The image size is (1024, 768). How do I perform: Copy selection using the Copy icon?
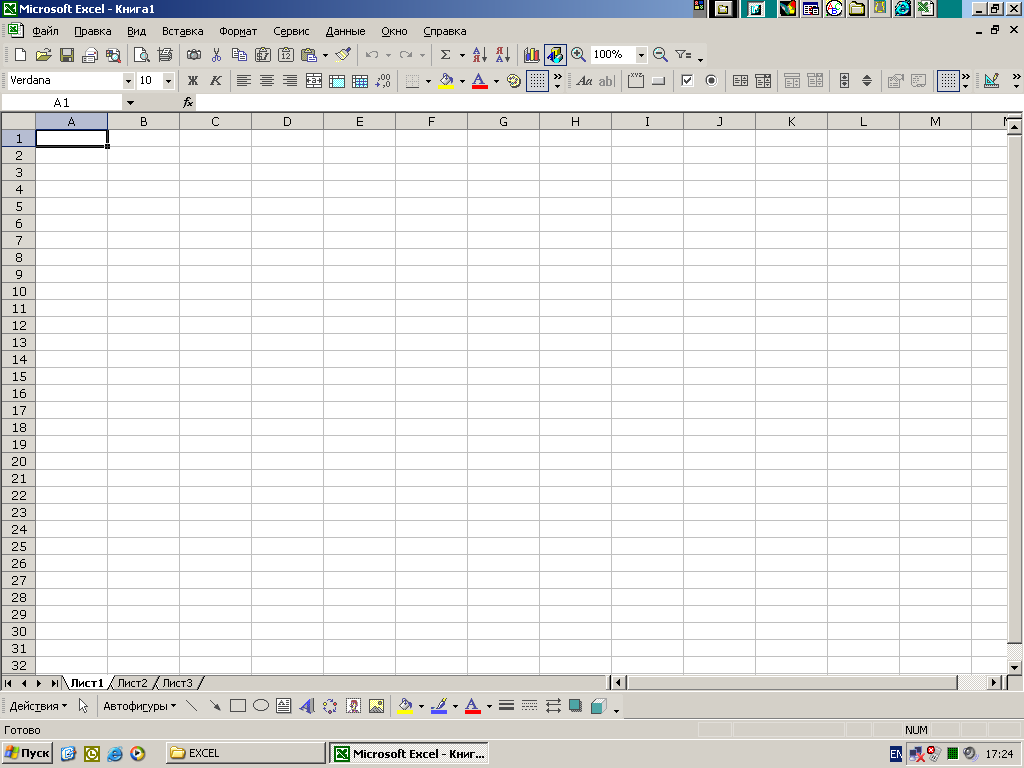240,55
